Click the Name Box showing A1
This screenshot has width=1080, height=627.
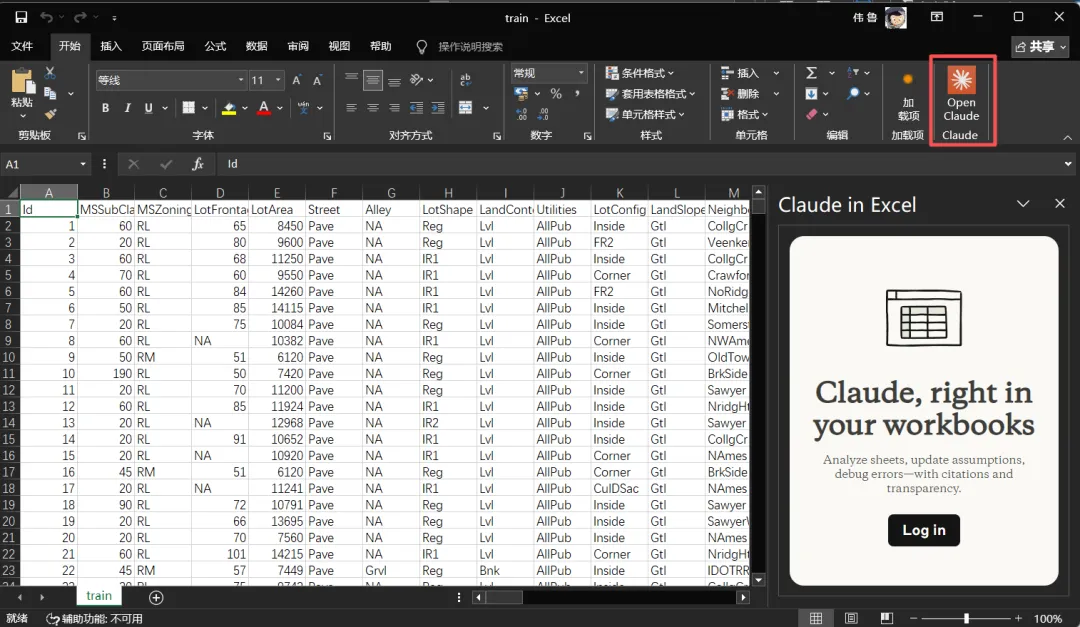point(40,164)
